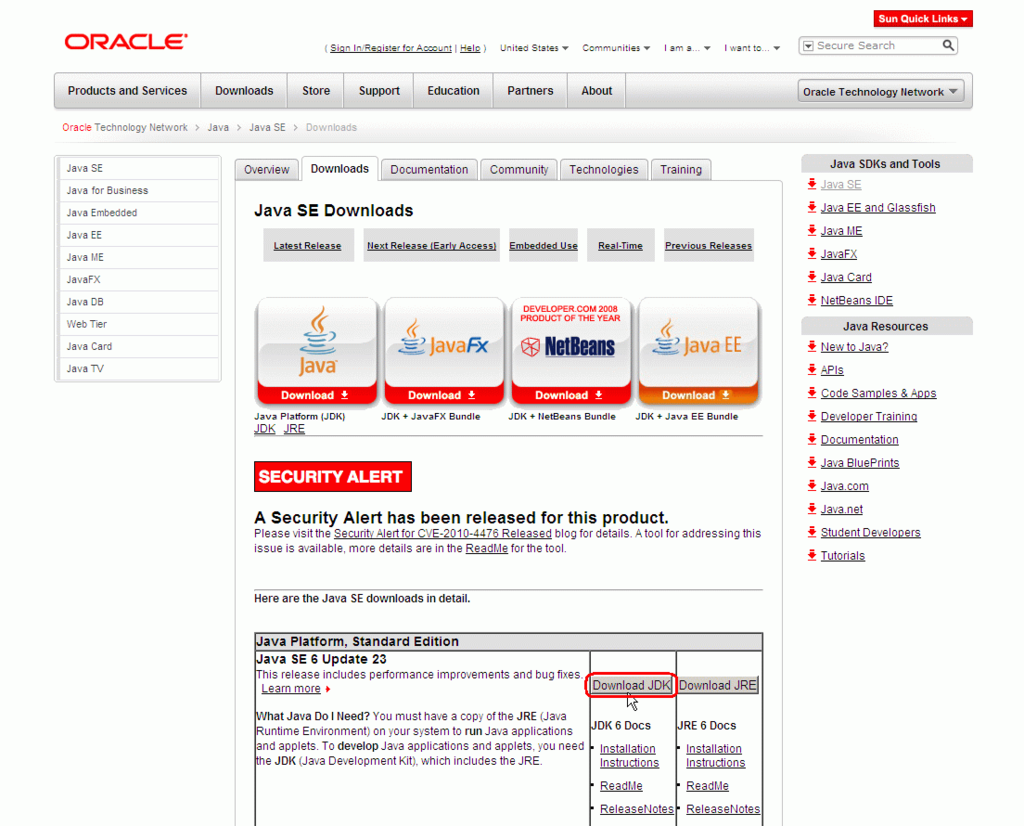Image resolution: width=1024 pixels, height=826 pixels.
Task: Click the red arrow icon beside Code Samples & Apps
Action: coord(812,392)
